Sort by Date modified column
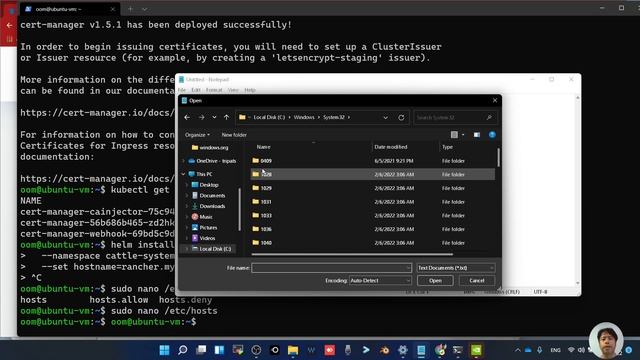The height and width of the screenshot is (360, 640). coord(391,147)
